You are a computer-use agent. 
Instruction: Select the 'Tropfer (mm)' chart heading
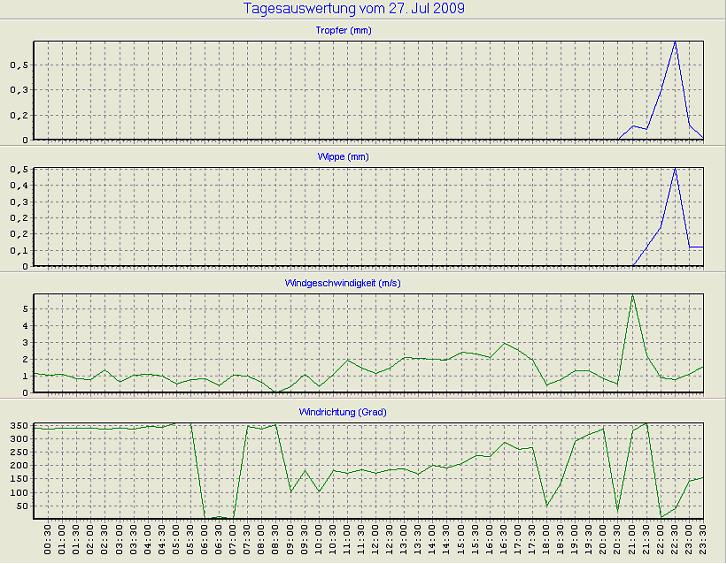[367, 30]
